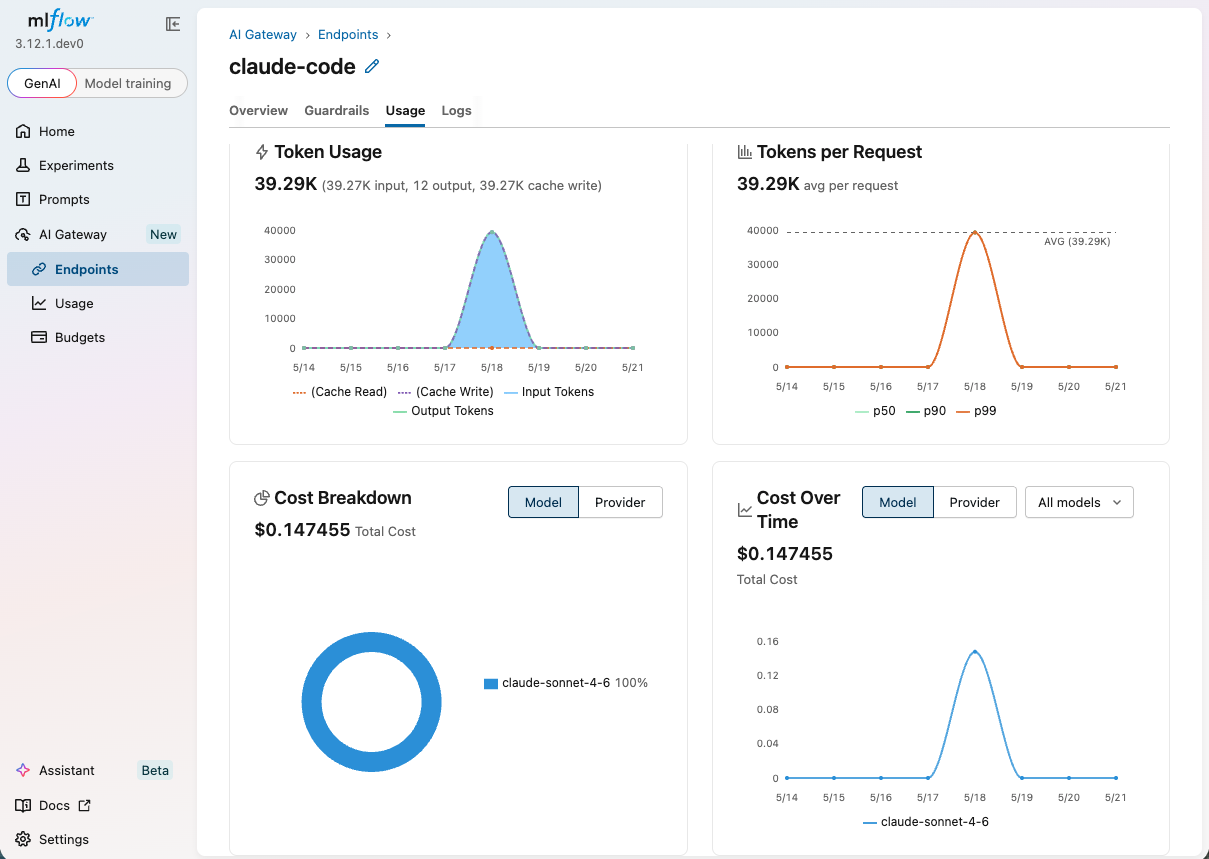Open Prompts in sidebar
The image size is (1209, 859).
pos(98,199)
